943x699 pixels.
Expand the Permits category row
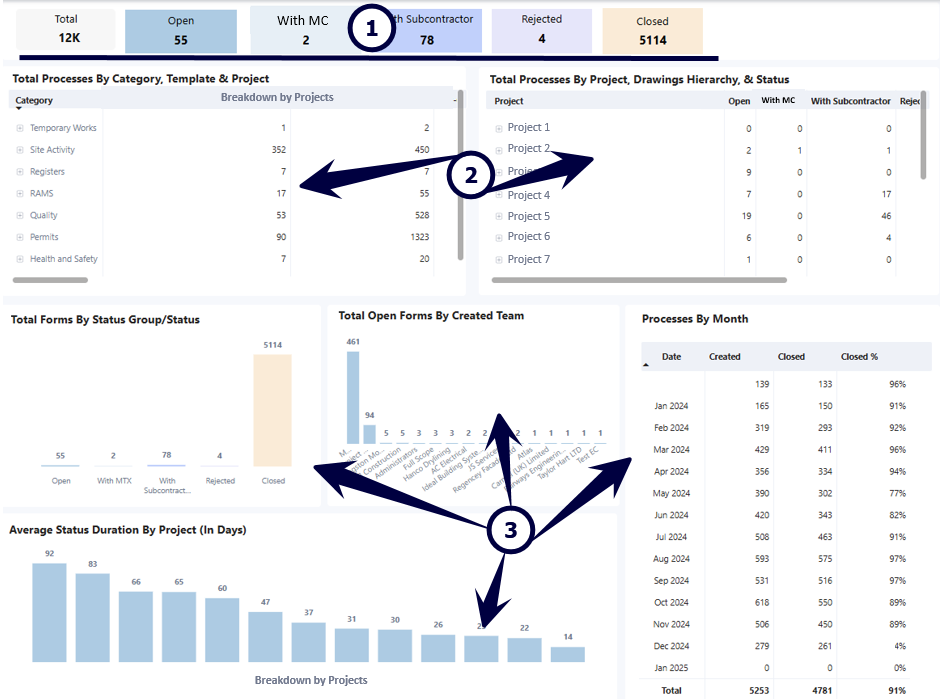point(20,238)
